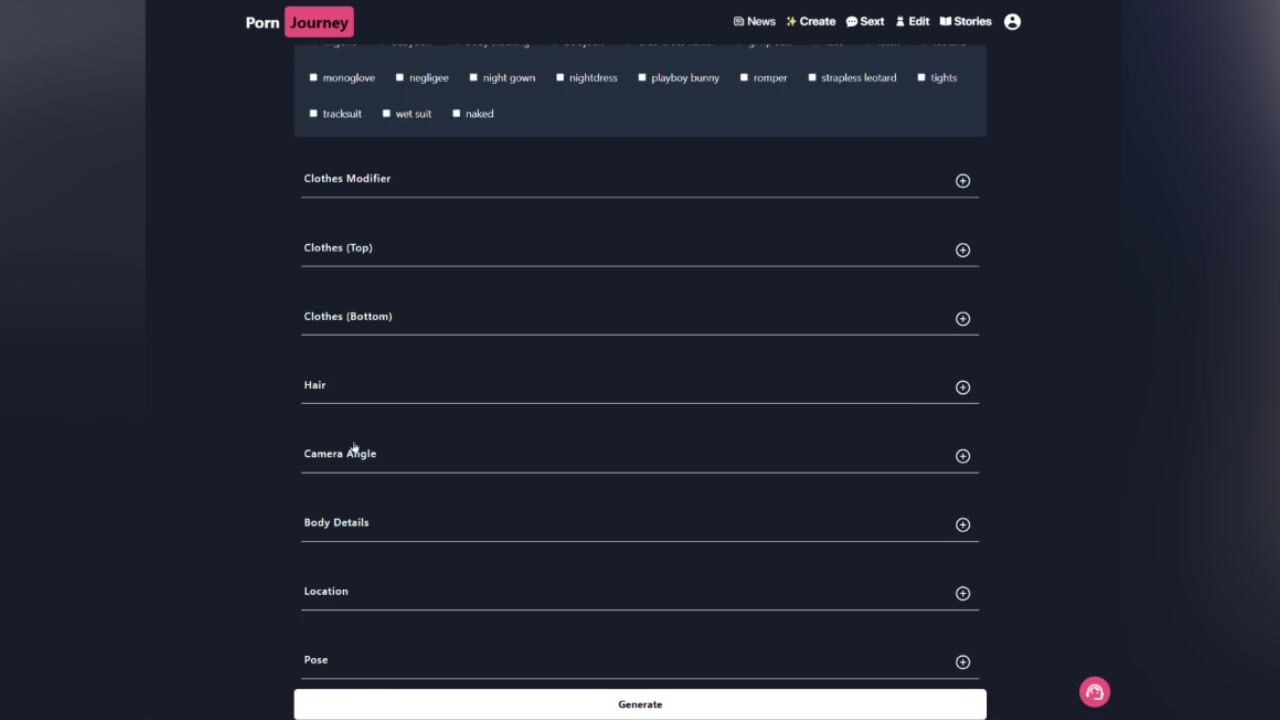The height and width of the screenshot is (720, 1280).
Task: Expand the Clothes (Top) section
Action: pyautogui.click(x=962, y=250)
